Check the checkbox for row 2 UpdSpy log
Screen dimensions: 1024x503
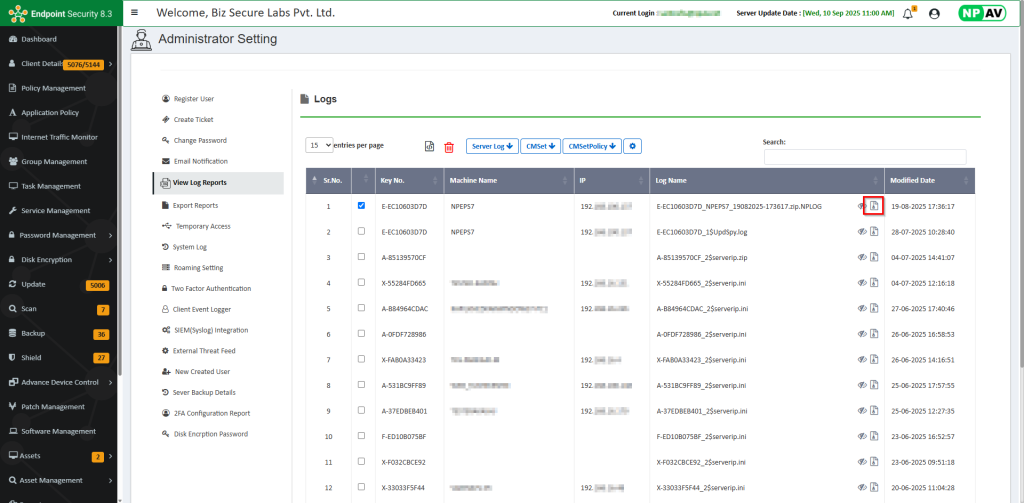point(361,231)
